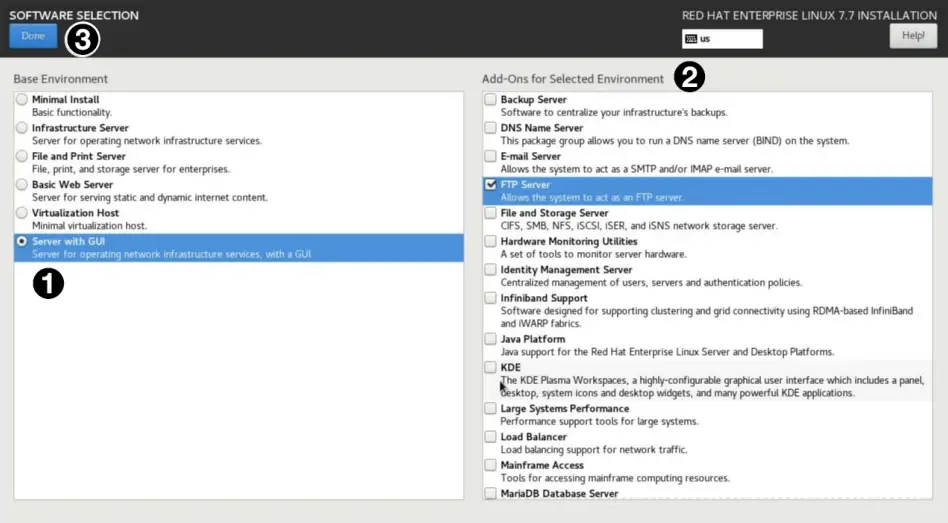Viewport: 948px width, 523px height.
Task: Click 'Allows the system to act as an FTP server.'
Action: tap(592, 198)
